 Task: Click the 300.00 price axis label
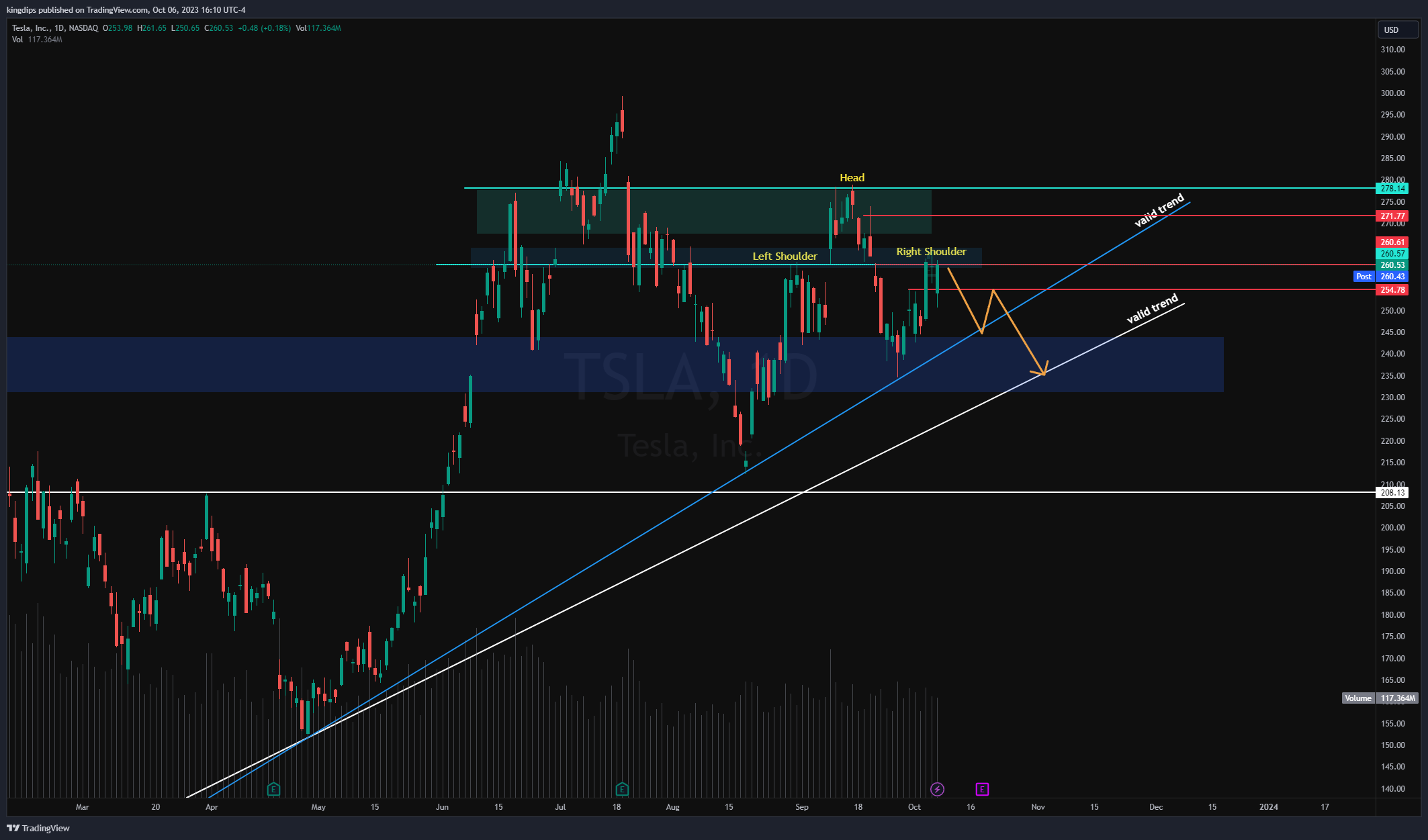(1392, 93)
